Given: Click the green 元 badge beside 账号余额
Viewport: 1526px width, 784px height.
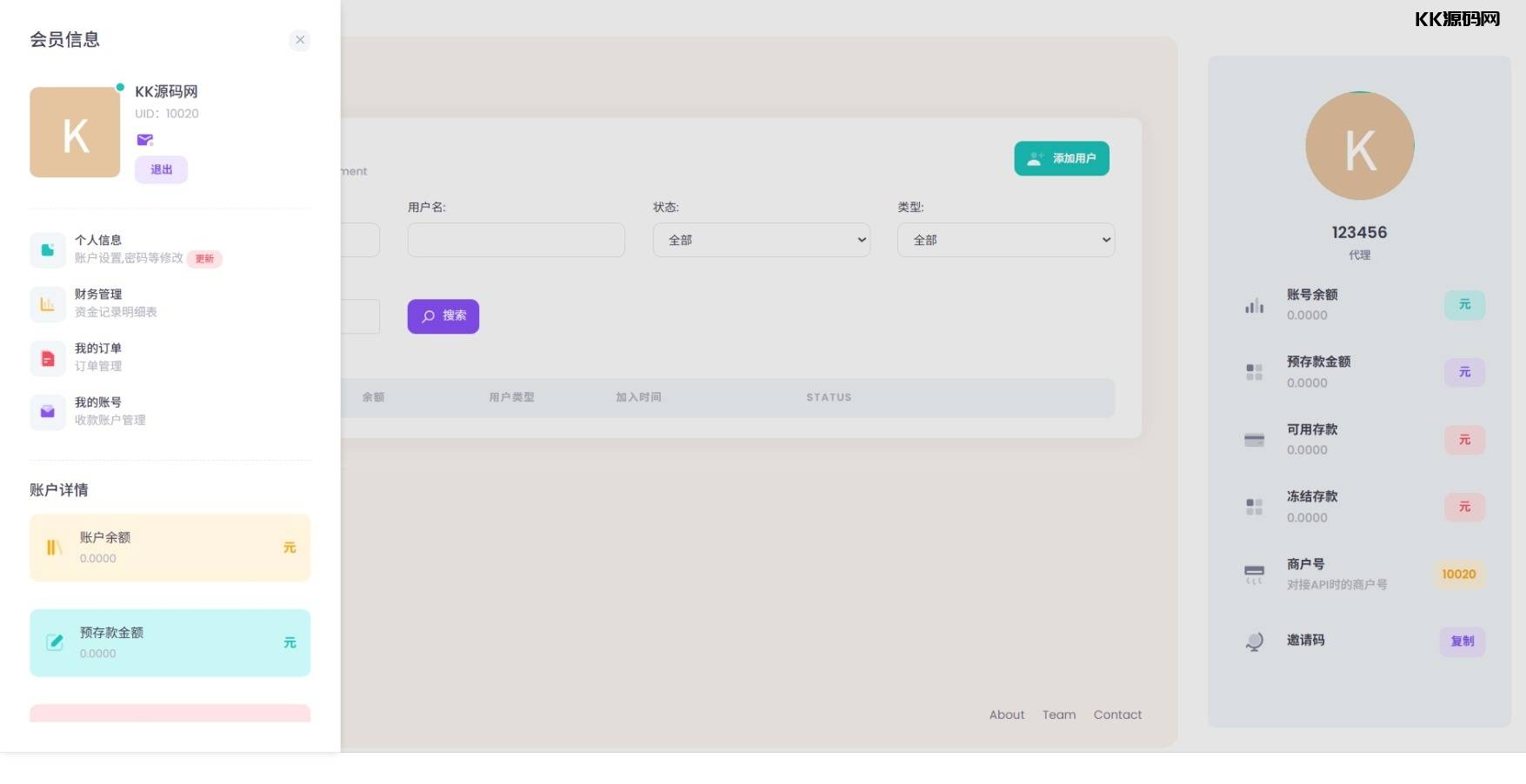Looking at the screenshot, I should point(1464,305).
